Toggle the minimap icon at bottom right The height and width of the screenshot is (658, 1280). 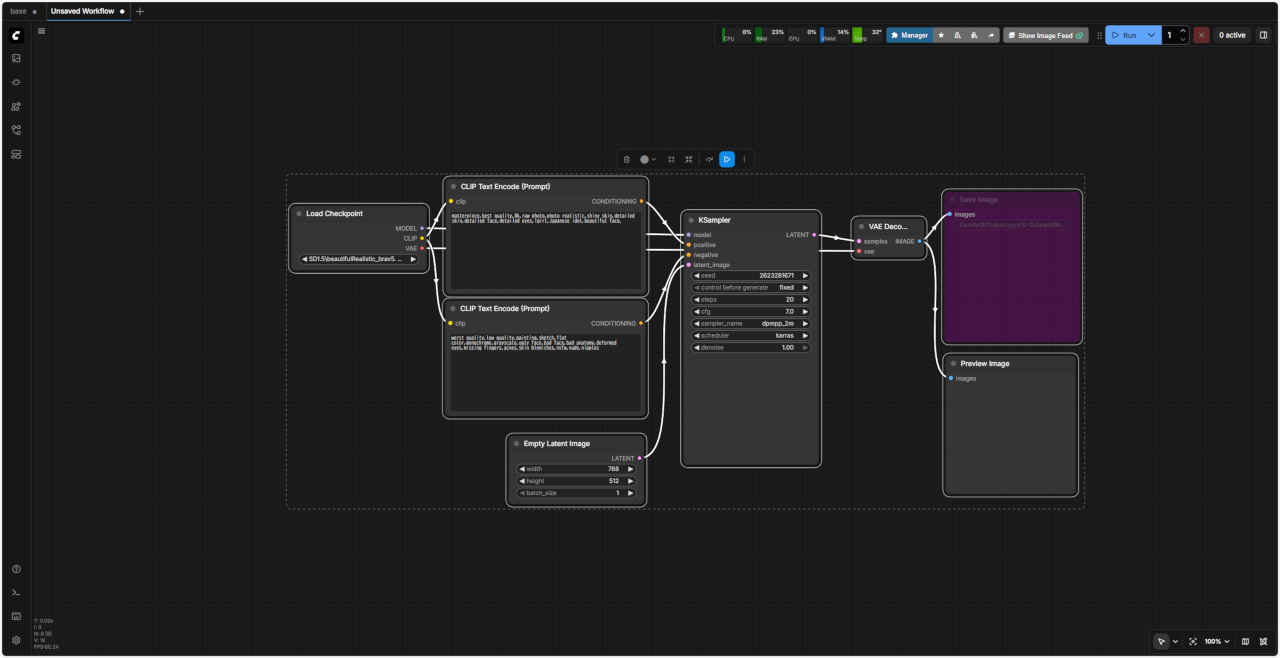pos(1245,641)
